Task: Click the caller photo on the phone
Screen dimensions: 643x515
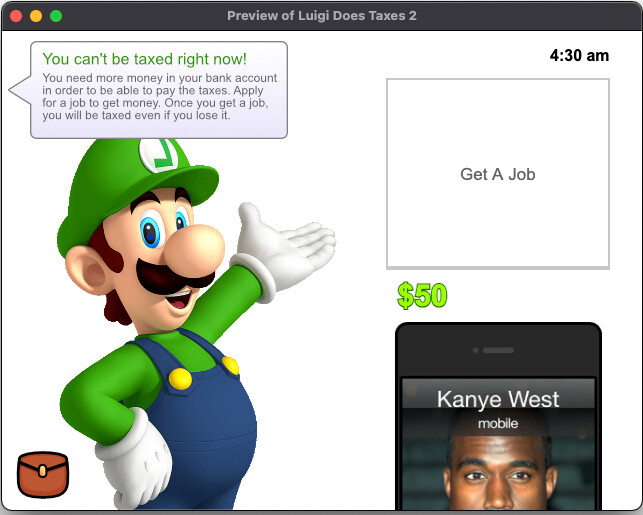Action: (498, 472)
